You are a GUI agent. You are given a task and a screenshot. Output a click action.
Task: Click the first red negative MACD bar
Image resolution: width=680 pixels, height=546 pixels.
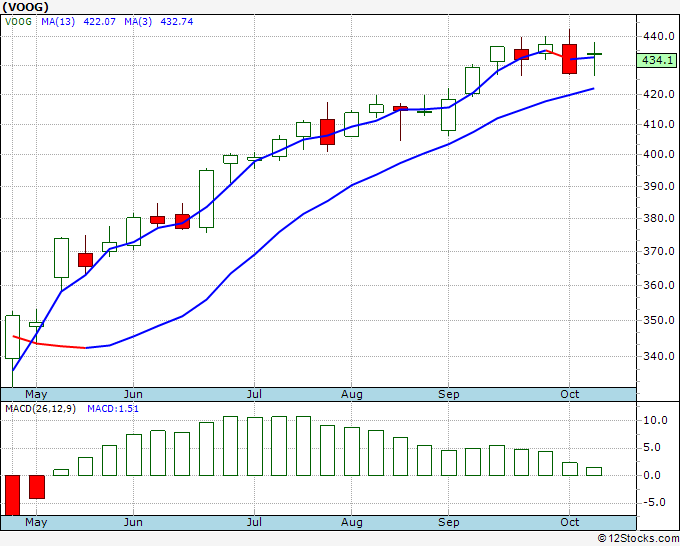coord(13,495)
